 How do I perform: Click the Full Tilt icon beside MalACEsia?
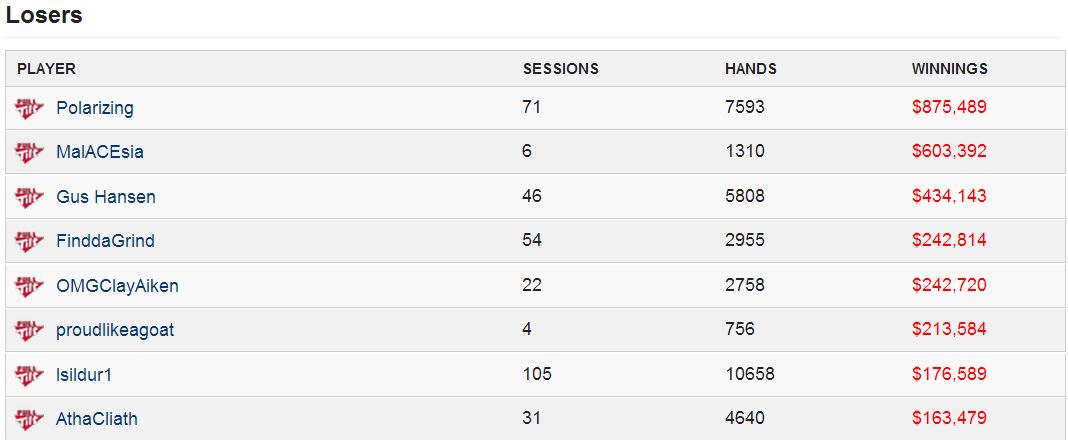click(29, 153)
